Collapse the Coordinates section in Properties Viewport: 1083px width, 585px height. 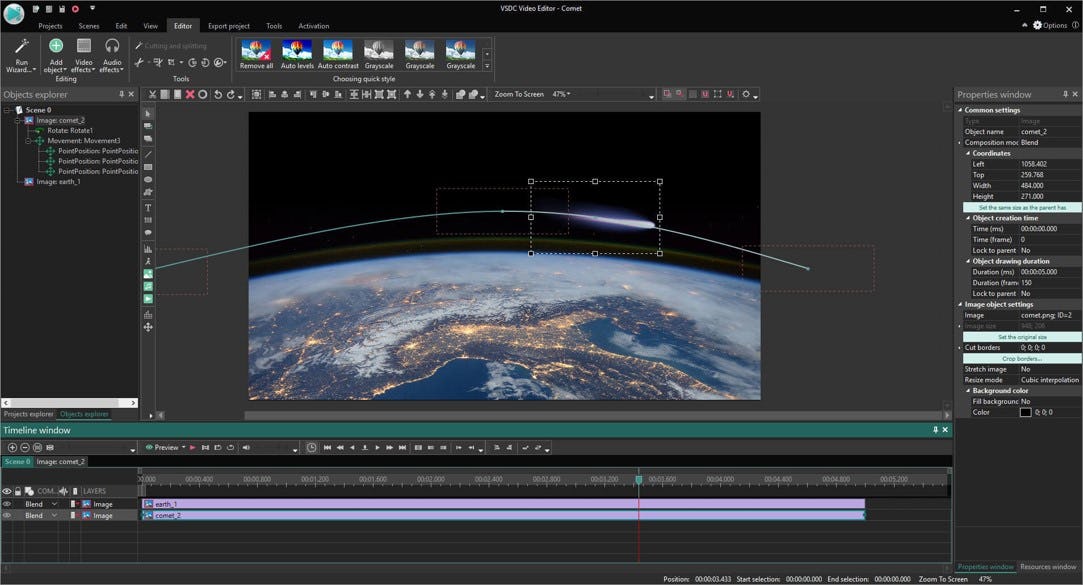(x=968, y=153)
